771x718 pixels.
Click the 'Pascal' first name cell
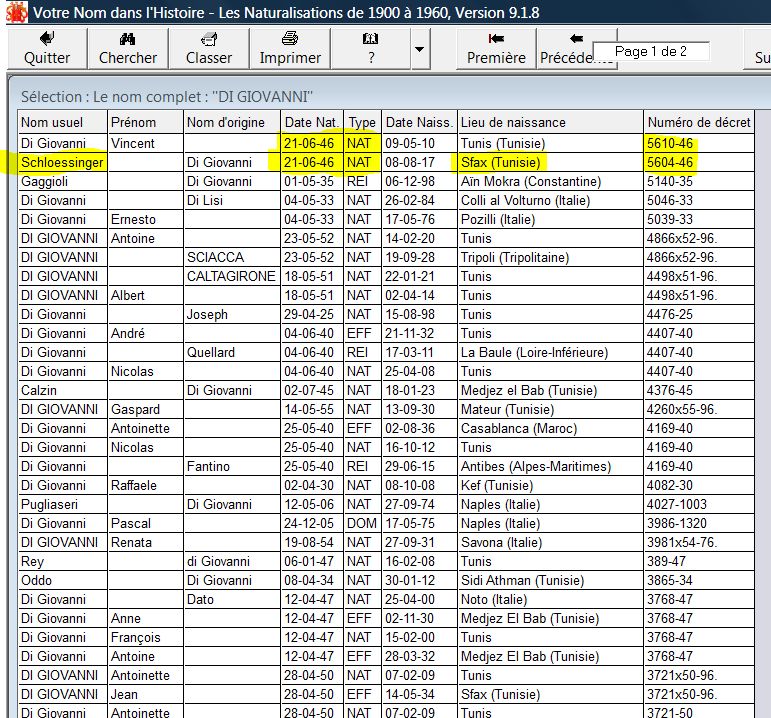(x=145, y=524)
